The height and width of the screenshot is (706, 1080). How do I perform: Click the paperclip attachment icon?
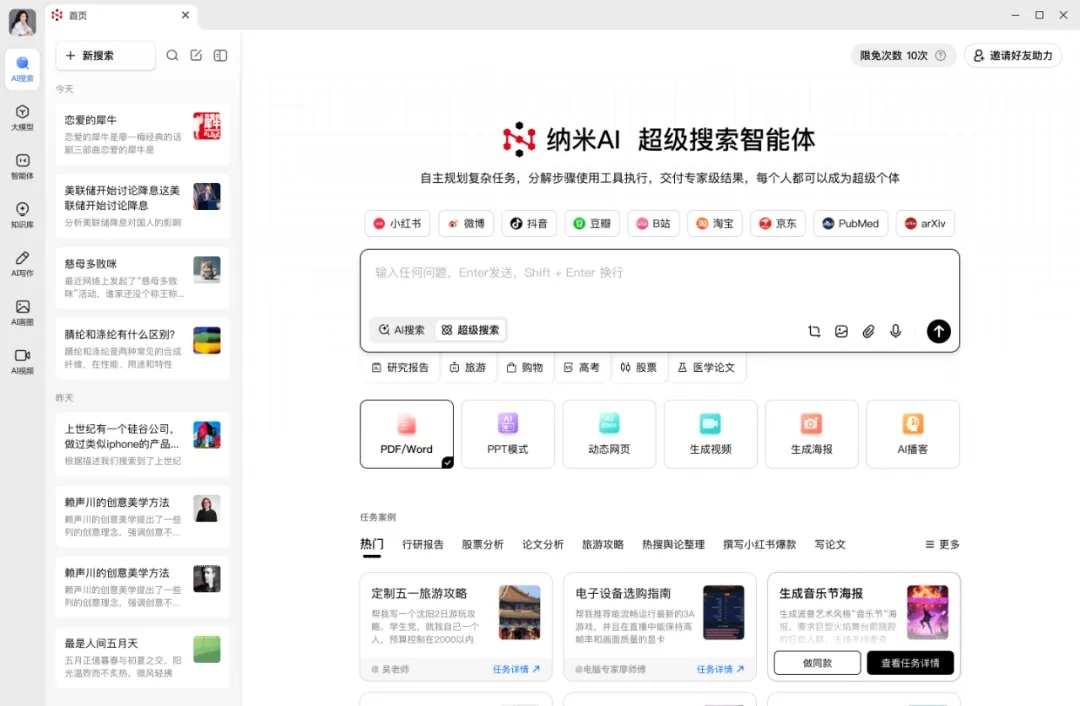click(x=869, y=331)
